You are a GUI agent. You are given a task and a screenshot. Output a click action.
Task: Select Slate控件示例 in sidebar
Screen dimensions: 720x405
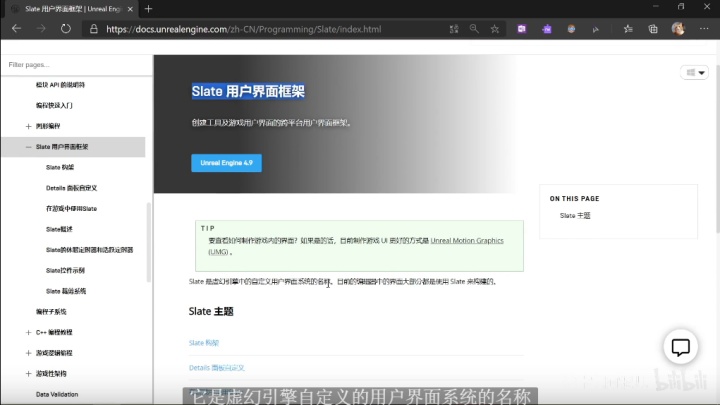coord(65,270)
